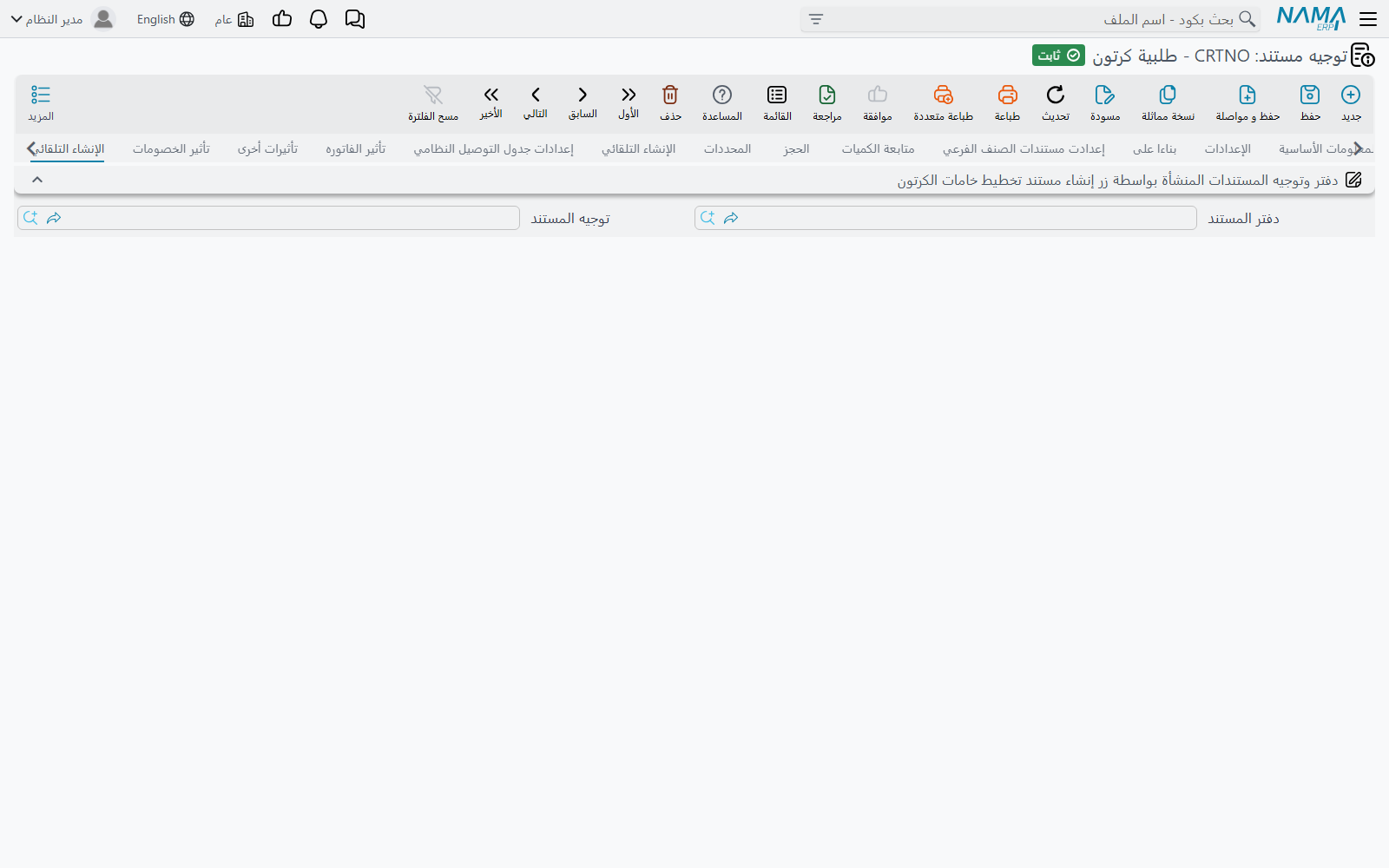
Task: Search icon in دفتر المستند field
Action: click(x=708, y=218)
